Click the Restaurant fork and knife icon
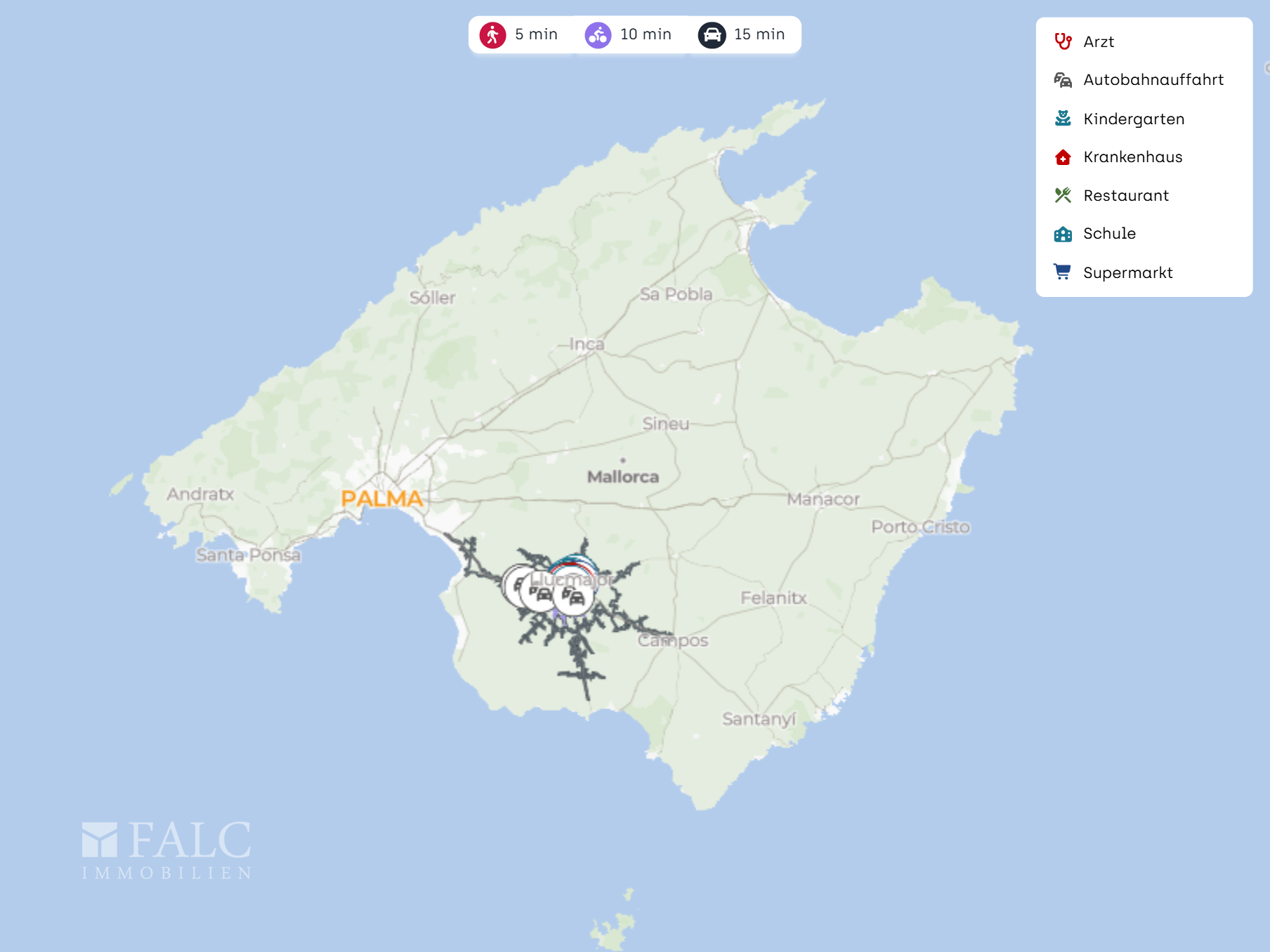 (1063, 195)
